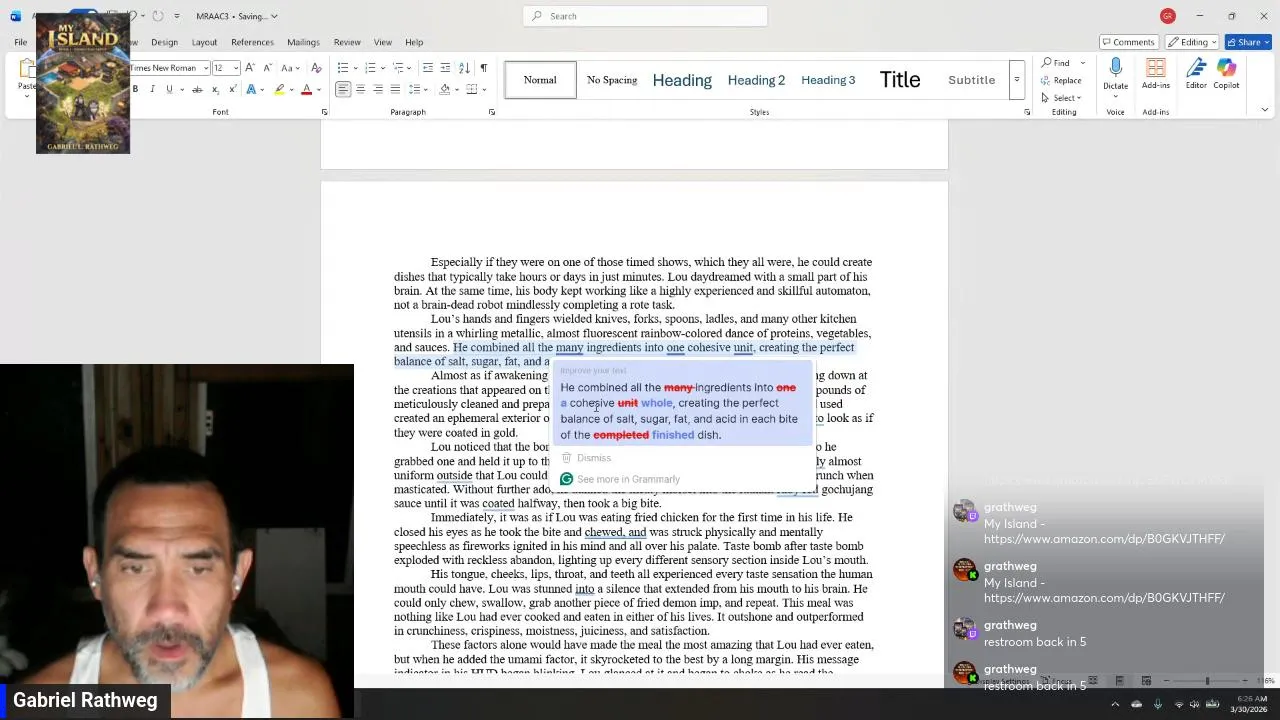The width and height of the screenshot is (1280, 720).
Task: Open Font dialog launcher
Action: point(324,112)
